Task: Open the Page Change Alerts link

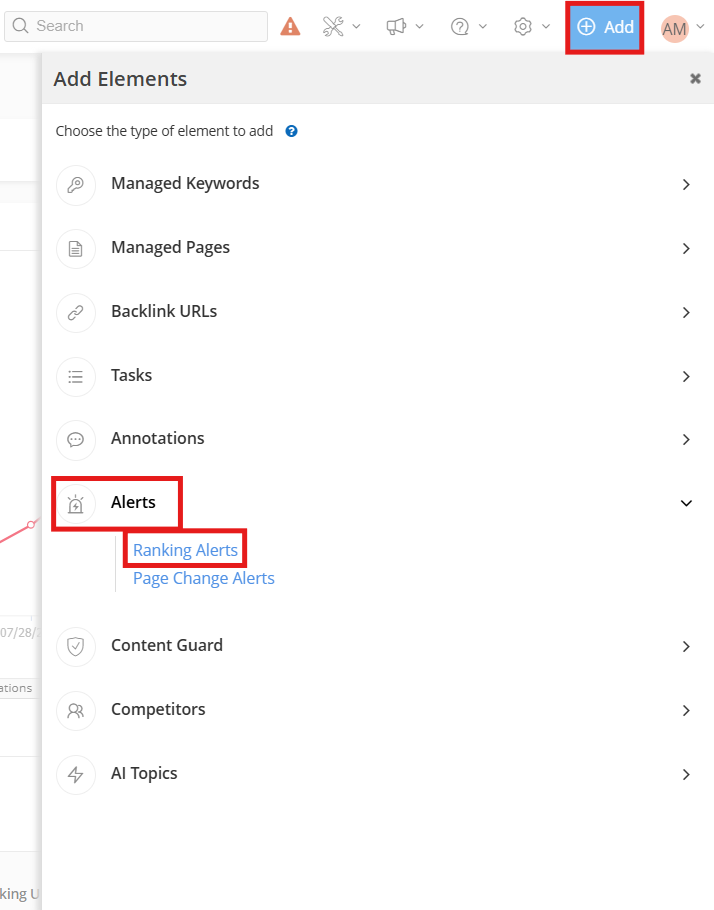Action: [x=203, y=578]
